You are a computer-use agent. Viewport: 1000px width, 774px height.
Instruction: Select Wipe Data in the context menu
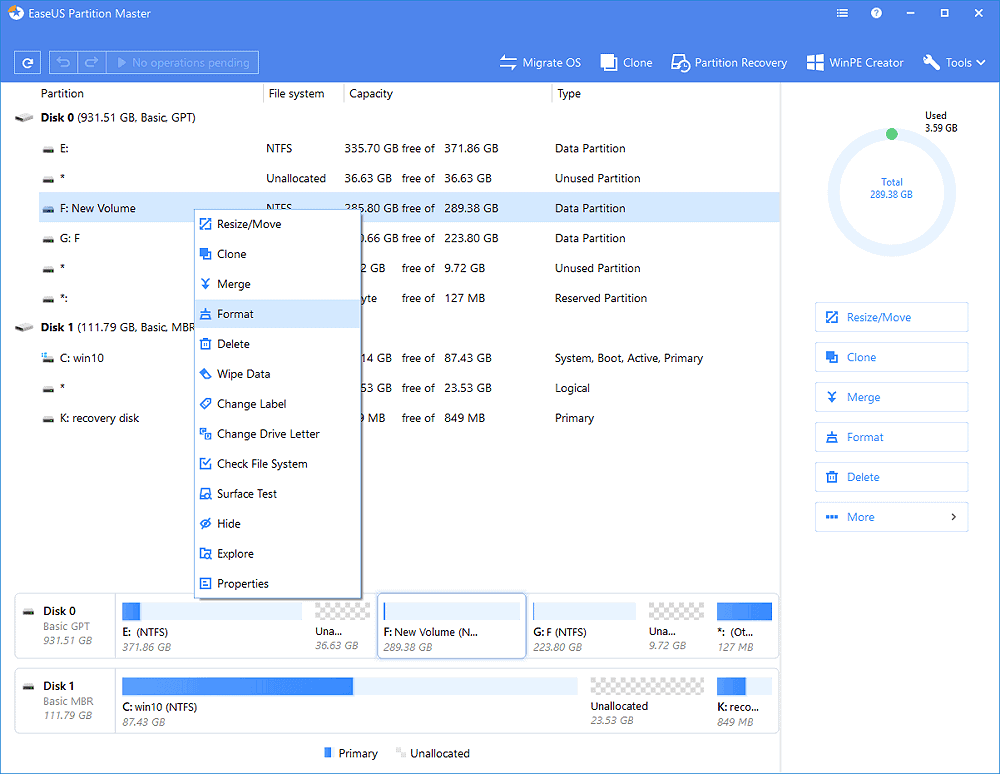243,374
